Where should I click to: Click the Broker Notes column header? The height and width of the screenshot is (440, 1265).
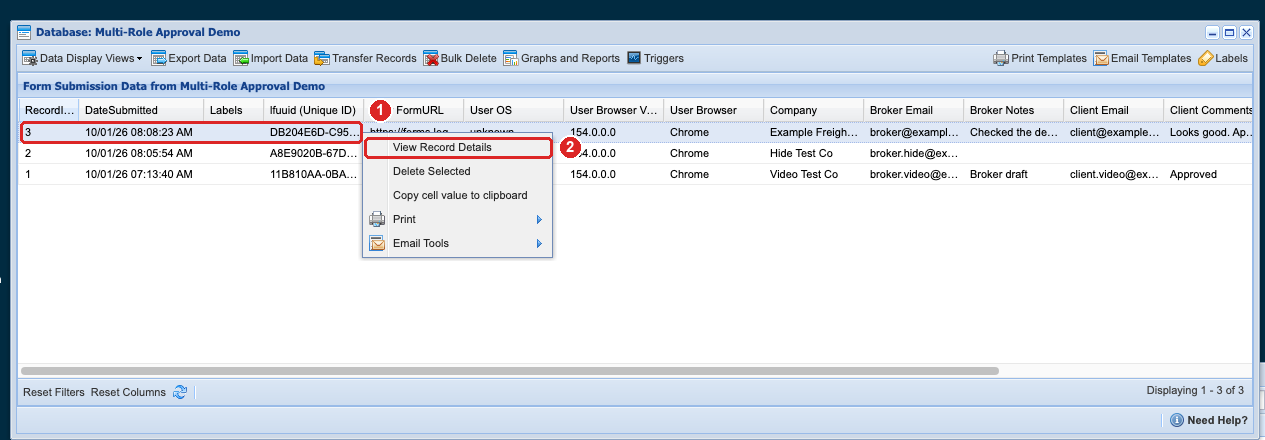(1013, 110)
